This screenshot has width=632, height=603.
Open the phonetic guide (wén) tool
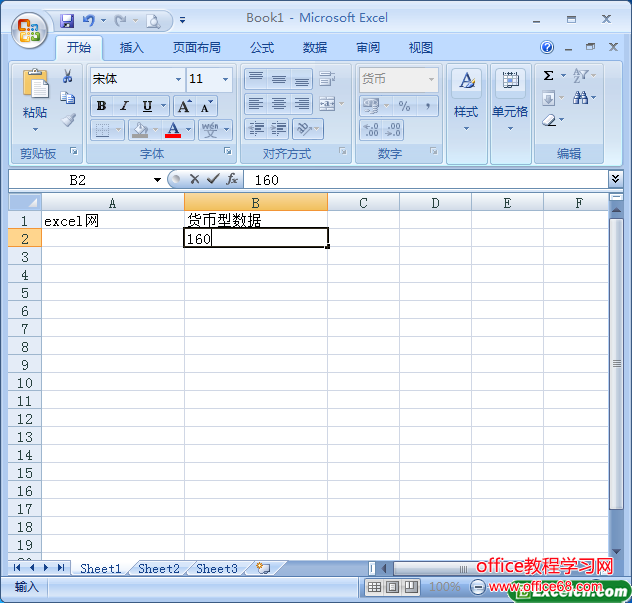(210, 130)
